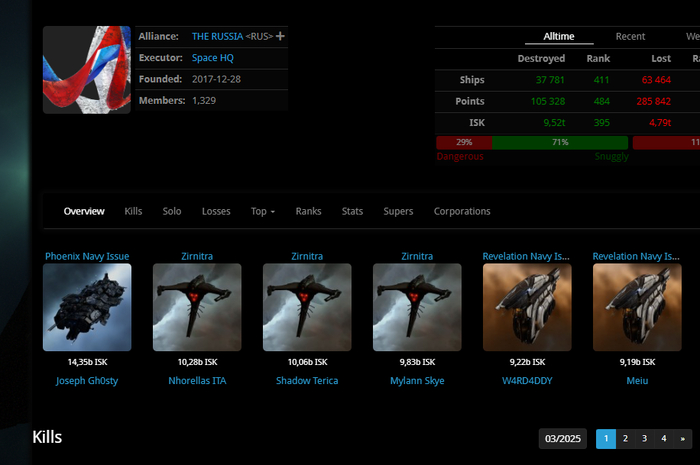Select the Recent statistics tab

click(630, 36)
